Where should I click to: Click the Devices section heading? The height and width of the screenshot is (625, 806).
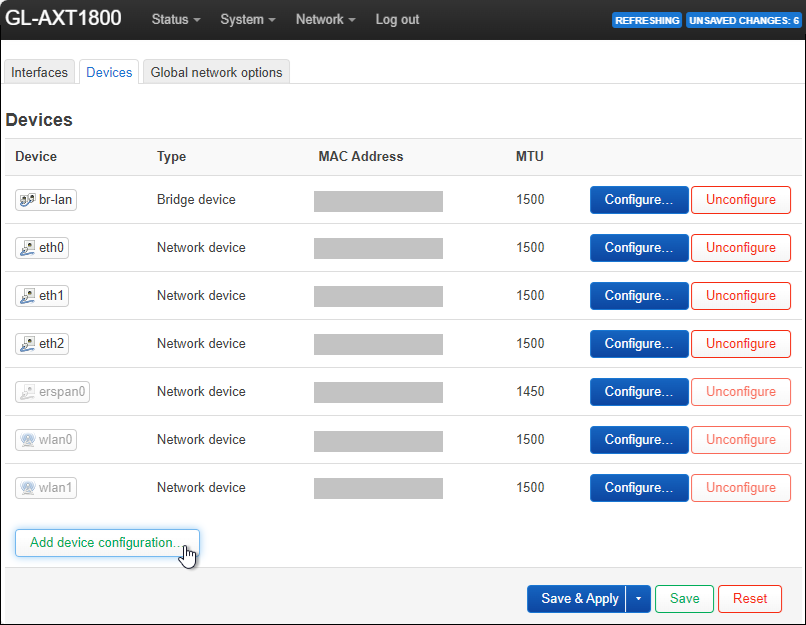tap(39, 120)
